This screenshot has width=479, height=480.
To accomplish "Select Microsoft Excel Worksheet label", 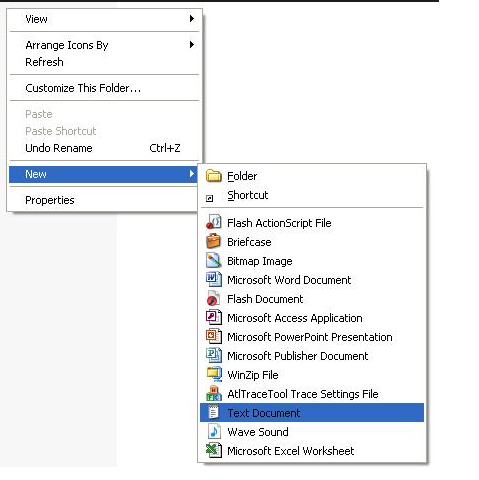I will pyautogui.click(x=290, y=451).
